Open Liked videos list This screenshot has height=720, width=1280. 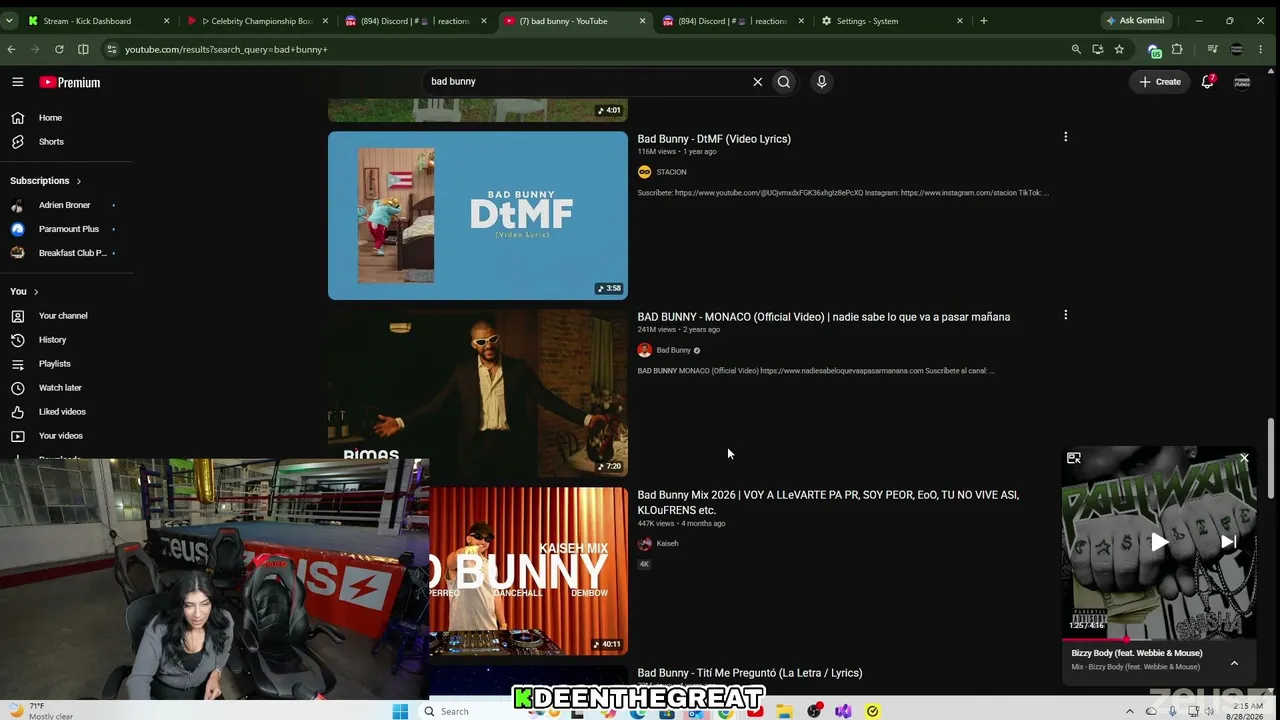click(x=62, y=412)
